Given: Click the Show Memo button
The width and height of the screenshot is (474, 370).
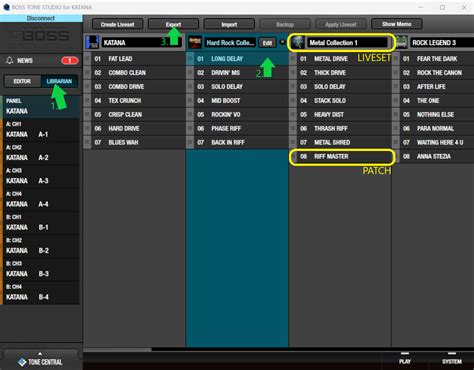Looking at the screenshot, I should 397,24.
